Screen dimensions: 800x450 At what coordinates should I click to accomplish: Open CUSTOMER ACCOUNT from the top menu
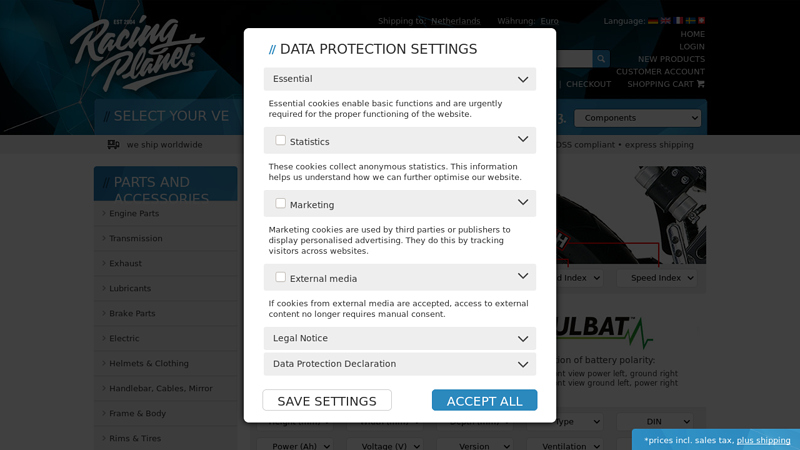click(660, 71)
